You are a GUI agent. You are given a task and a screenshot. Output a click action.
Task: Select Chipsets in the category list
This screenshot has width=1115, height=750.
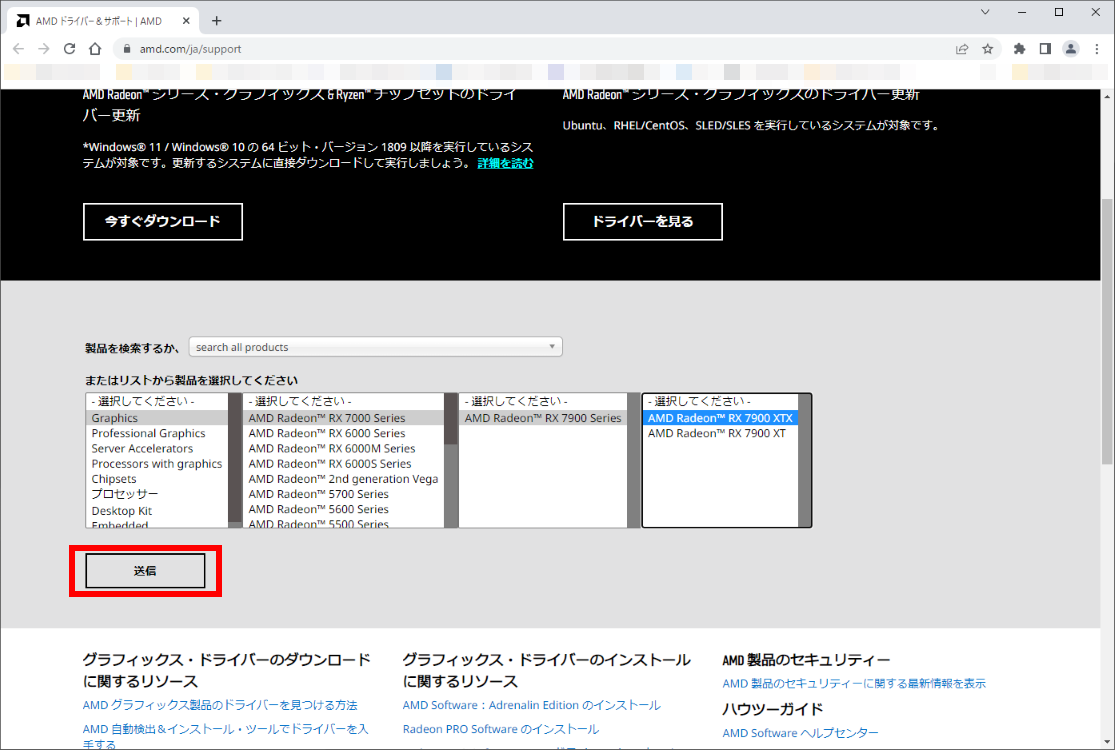tap(157, 479)
